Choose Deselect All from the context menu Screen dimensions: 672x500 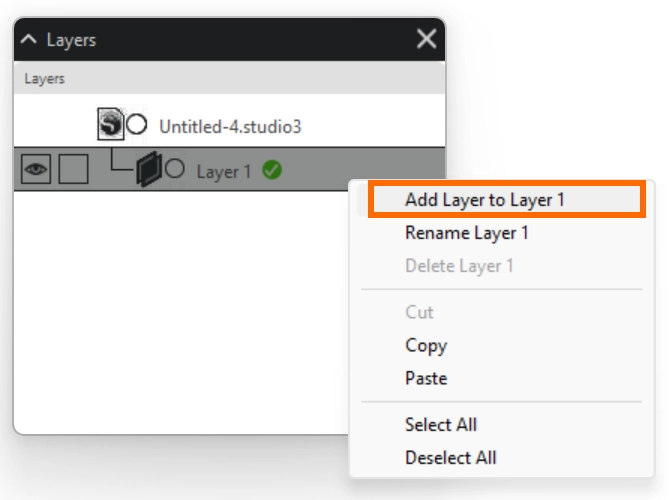[x=450, y=457]
